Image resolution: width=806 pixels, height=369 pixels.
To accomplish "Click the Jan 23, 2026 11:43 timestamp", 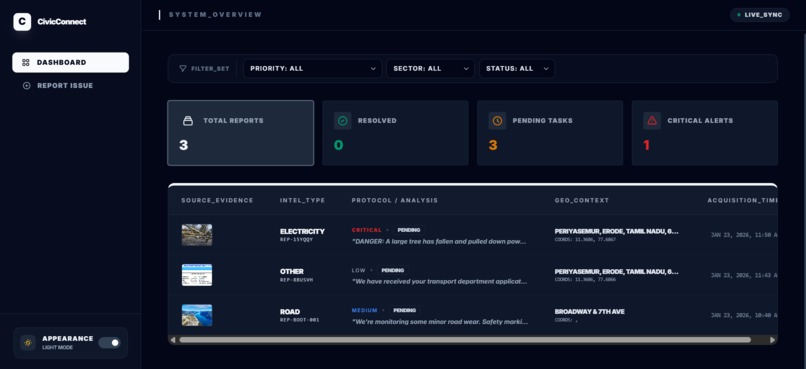I will (744, 275).
